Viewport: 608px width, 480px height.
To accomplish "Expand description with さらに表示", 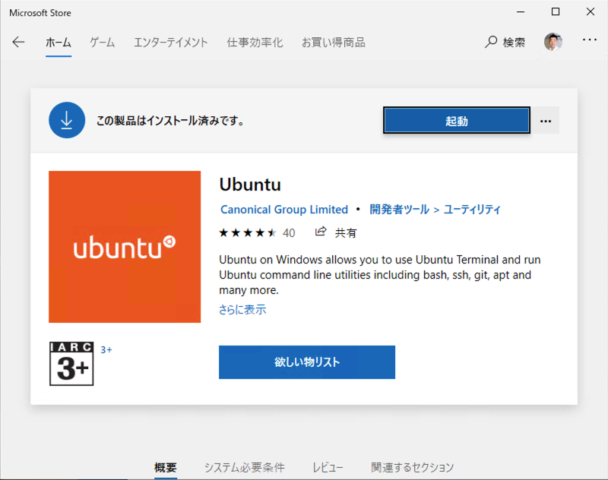I will pos(242,310).
